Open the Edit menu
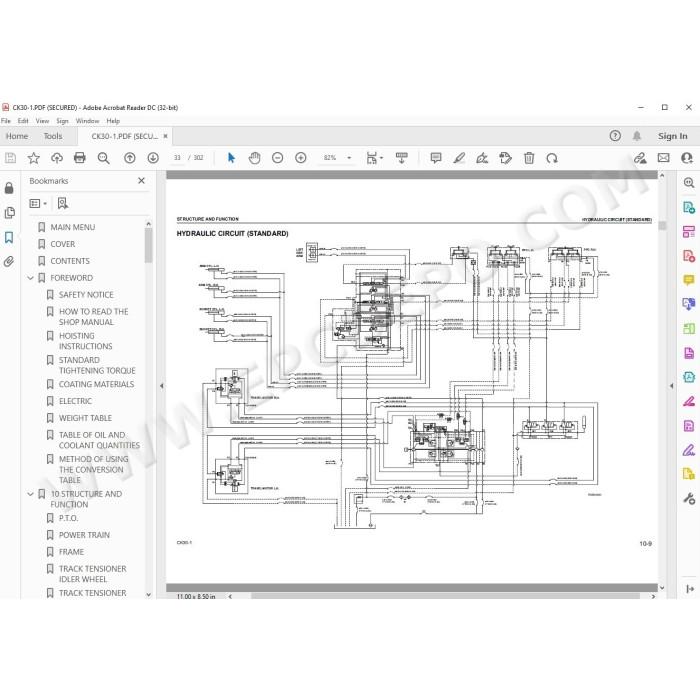 click(23, 121)
